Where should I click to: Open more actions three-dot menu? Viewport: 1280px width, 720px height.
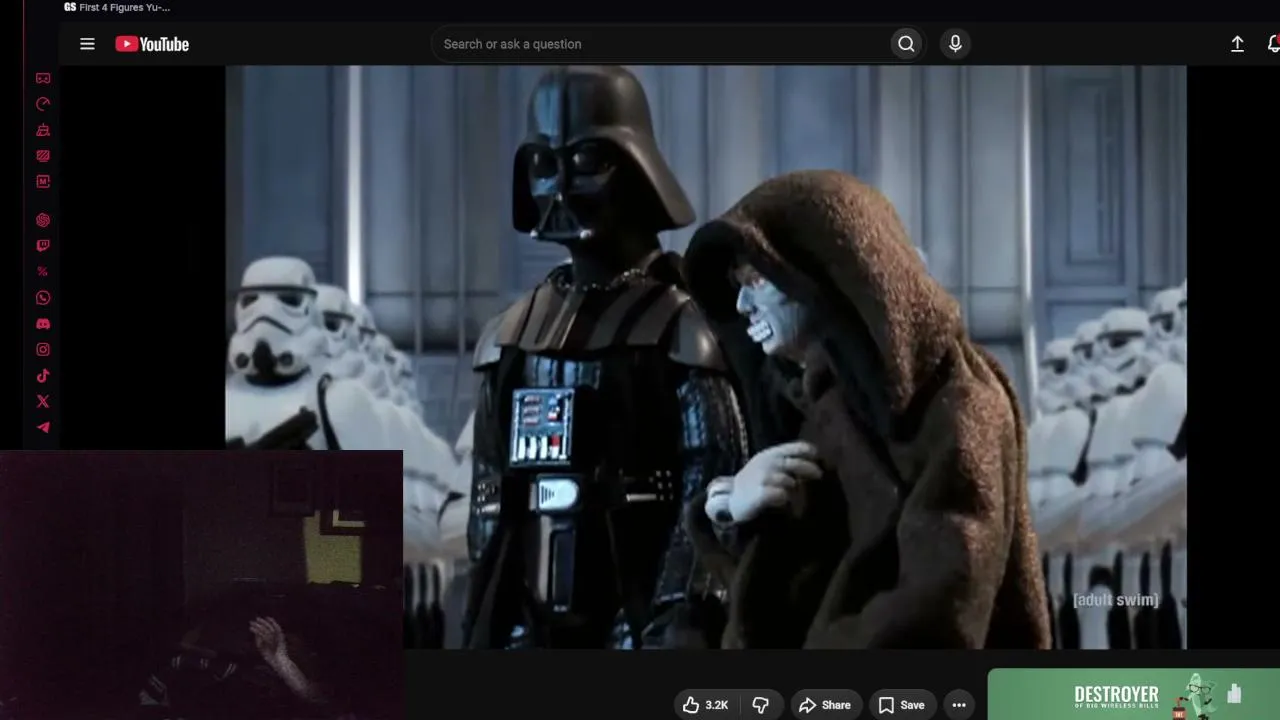coord(959,705)
